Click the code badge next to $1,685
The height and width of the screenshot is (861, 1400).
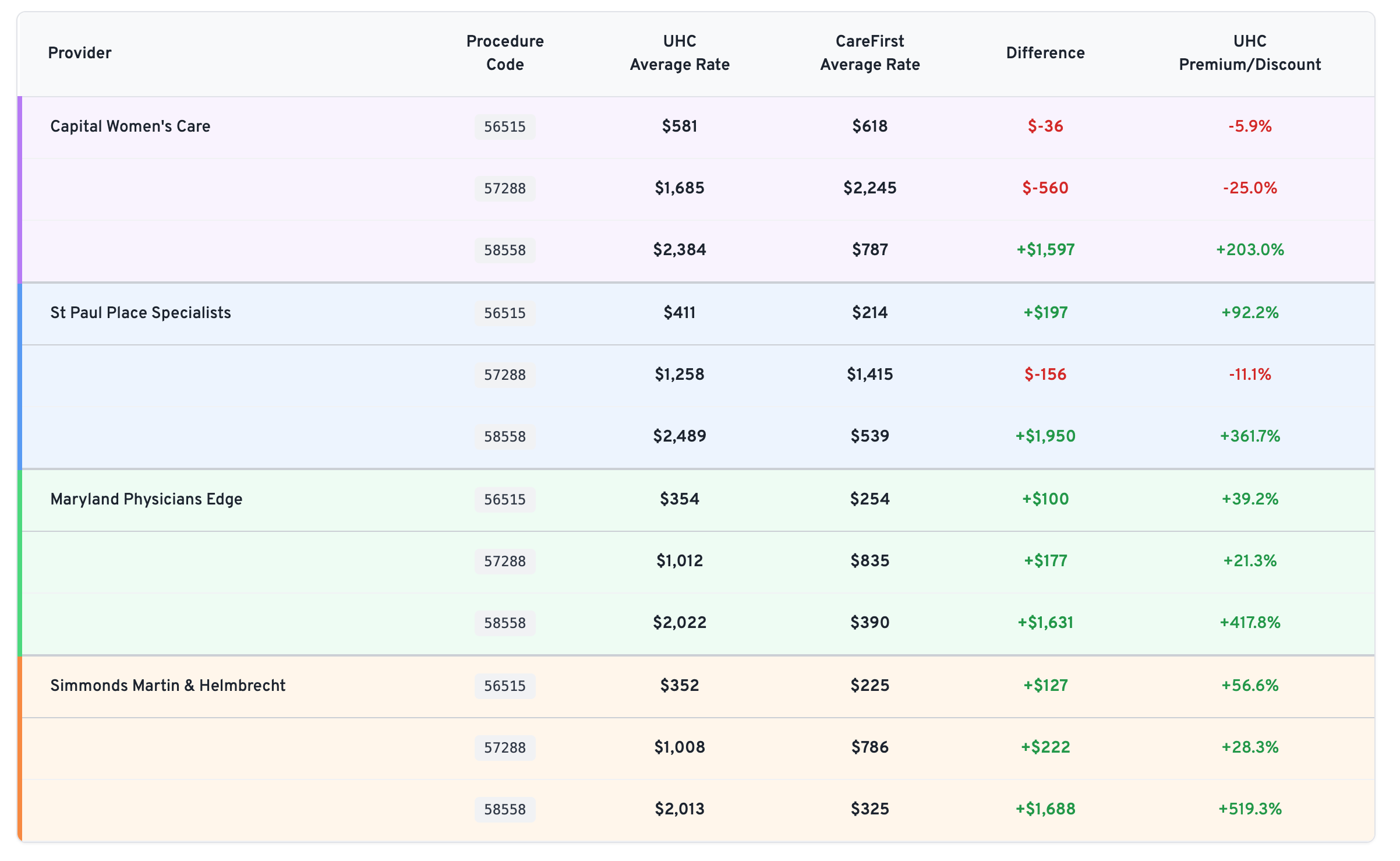(505, 189)
